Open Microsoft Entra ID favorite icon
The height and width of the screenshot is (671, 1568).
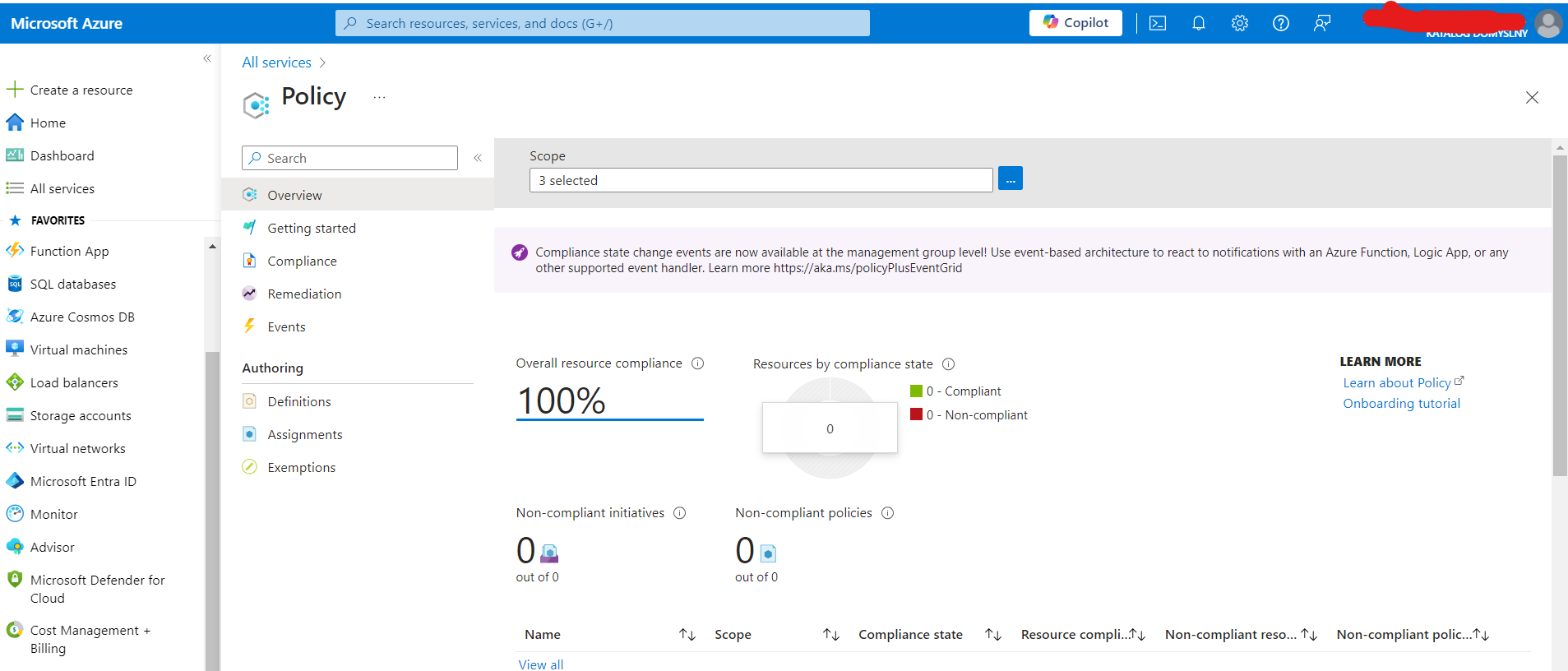pyautogui.click(x=15, y=481)
